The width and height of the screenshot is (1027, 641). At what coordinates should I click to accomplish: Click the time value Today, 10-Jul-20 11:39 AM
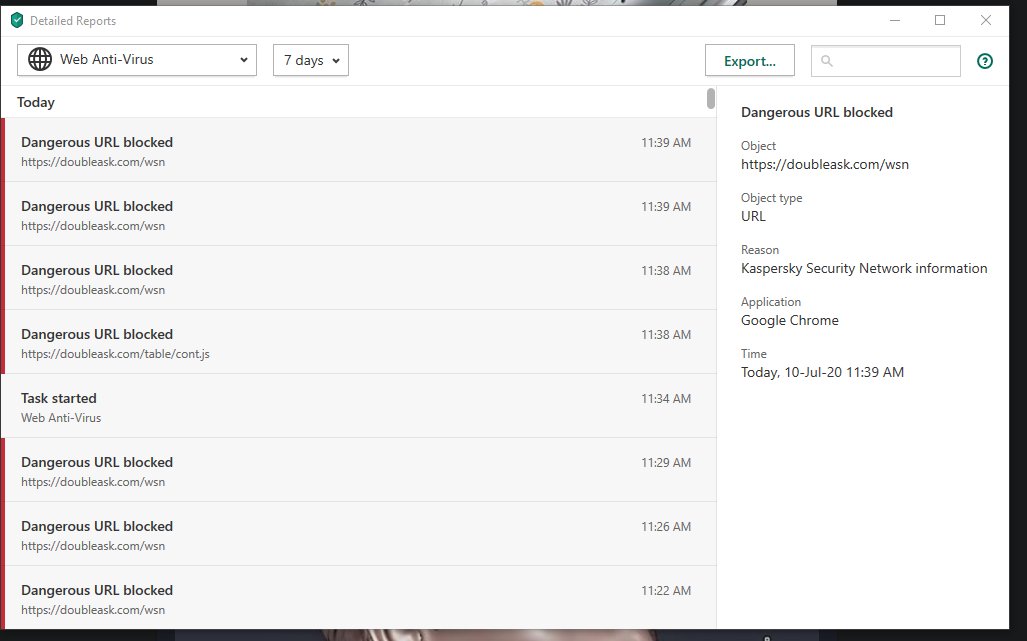point(822,373)
